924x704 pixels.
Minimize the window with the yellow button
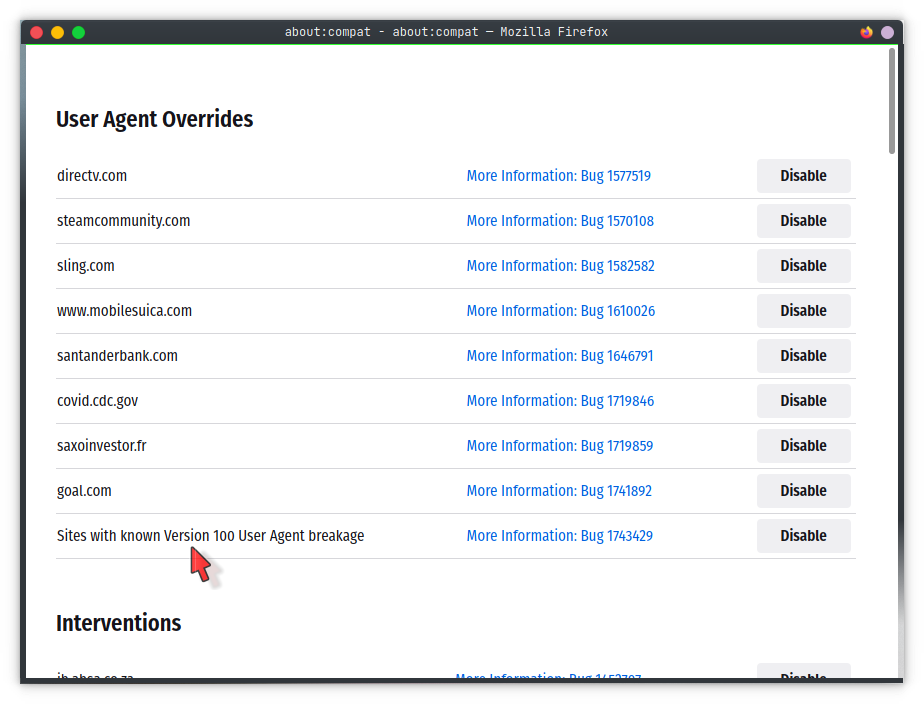[x=58, y=32]
